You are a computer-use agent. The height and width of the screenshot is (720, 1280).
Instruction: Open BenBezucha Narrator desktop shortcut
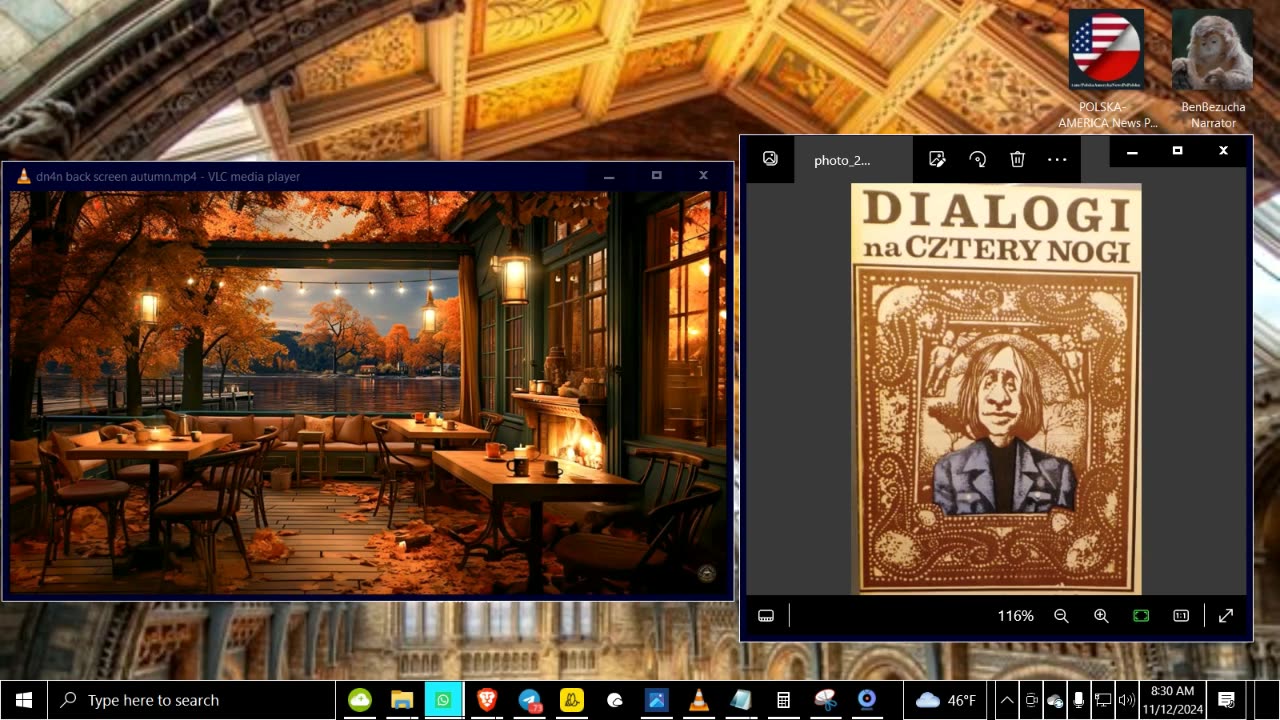point(1212,70)
